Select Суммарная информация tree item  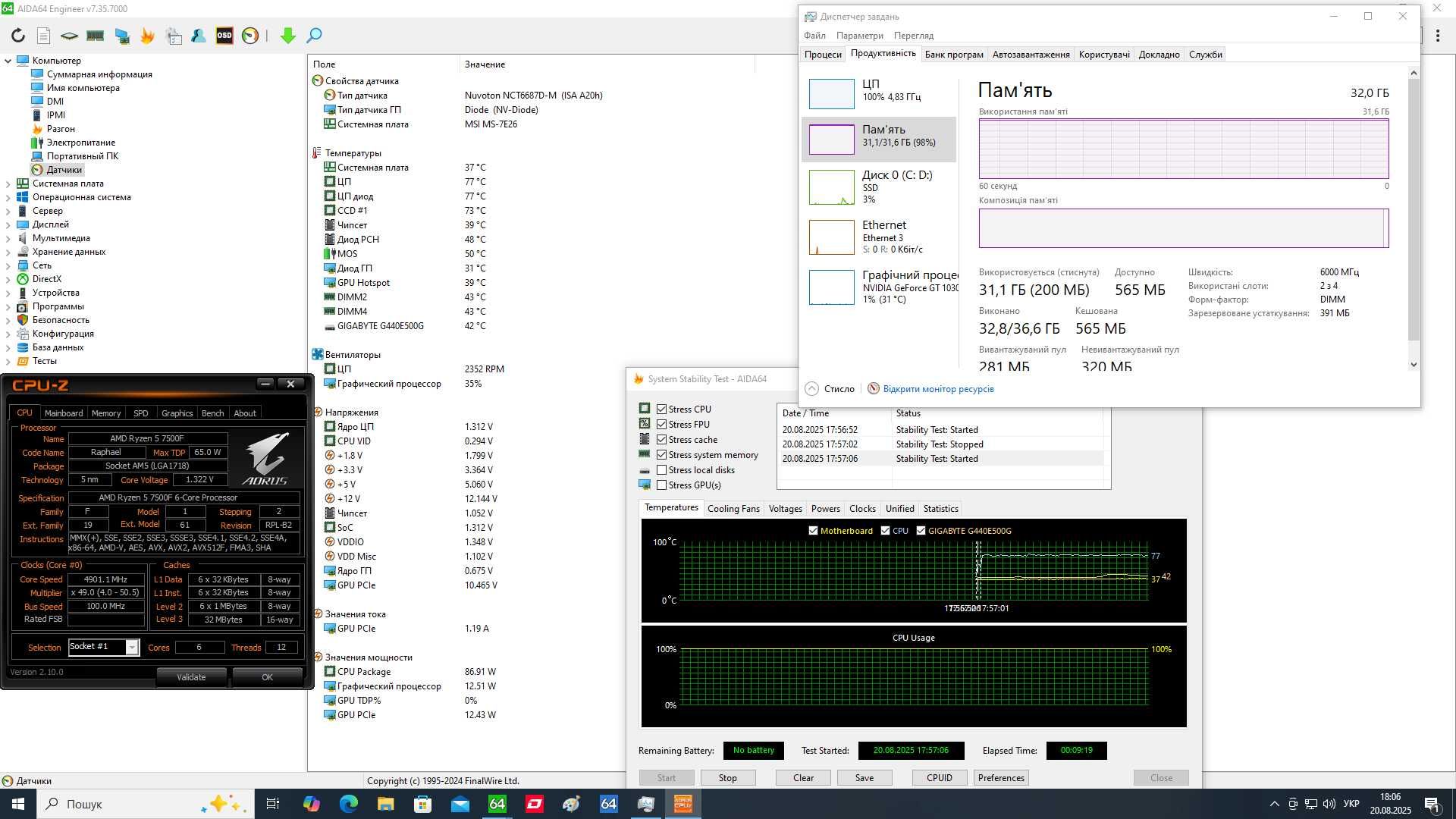tap(99, 74)
